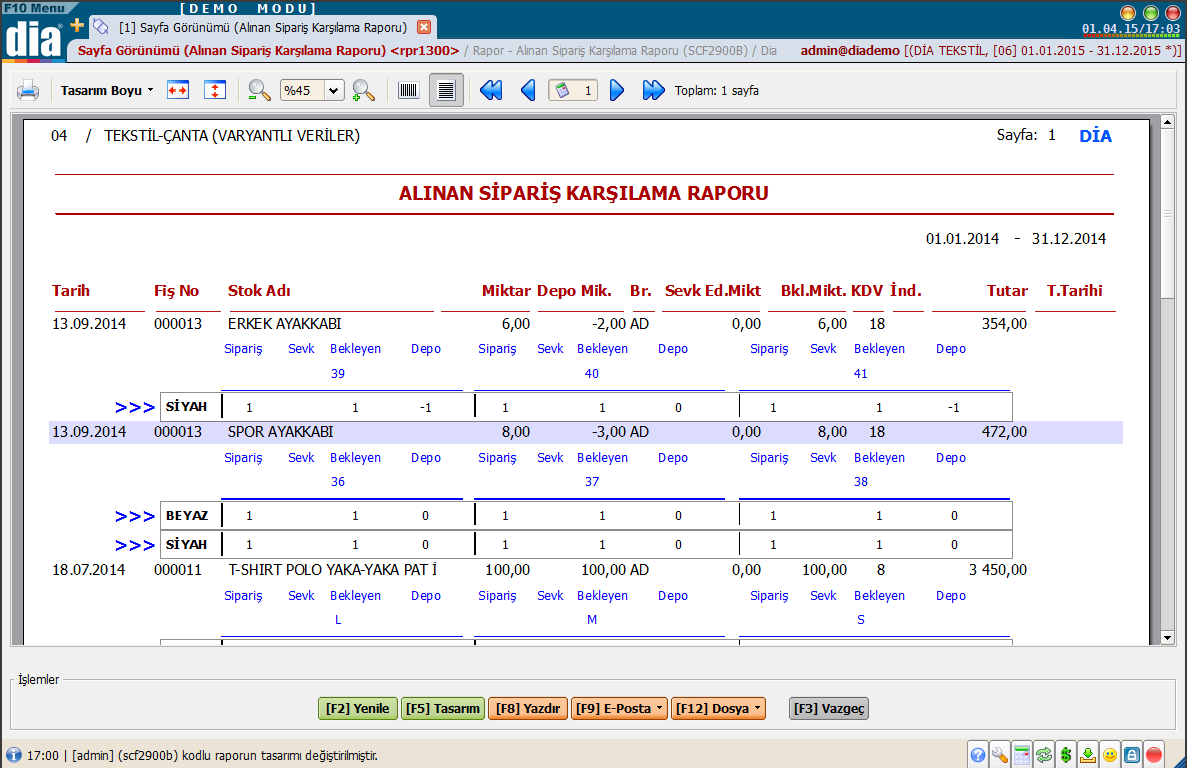Screen dimensions: 1187x768
Task: Click the BEYAZ variant label
Action: [x=187, y=516]
